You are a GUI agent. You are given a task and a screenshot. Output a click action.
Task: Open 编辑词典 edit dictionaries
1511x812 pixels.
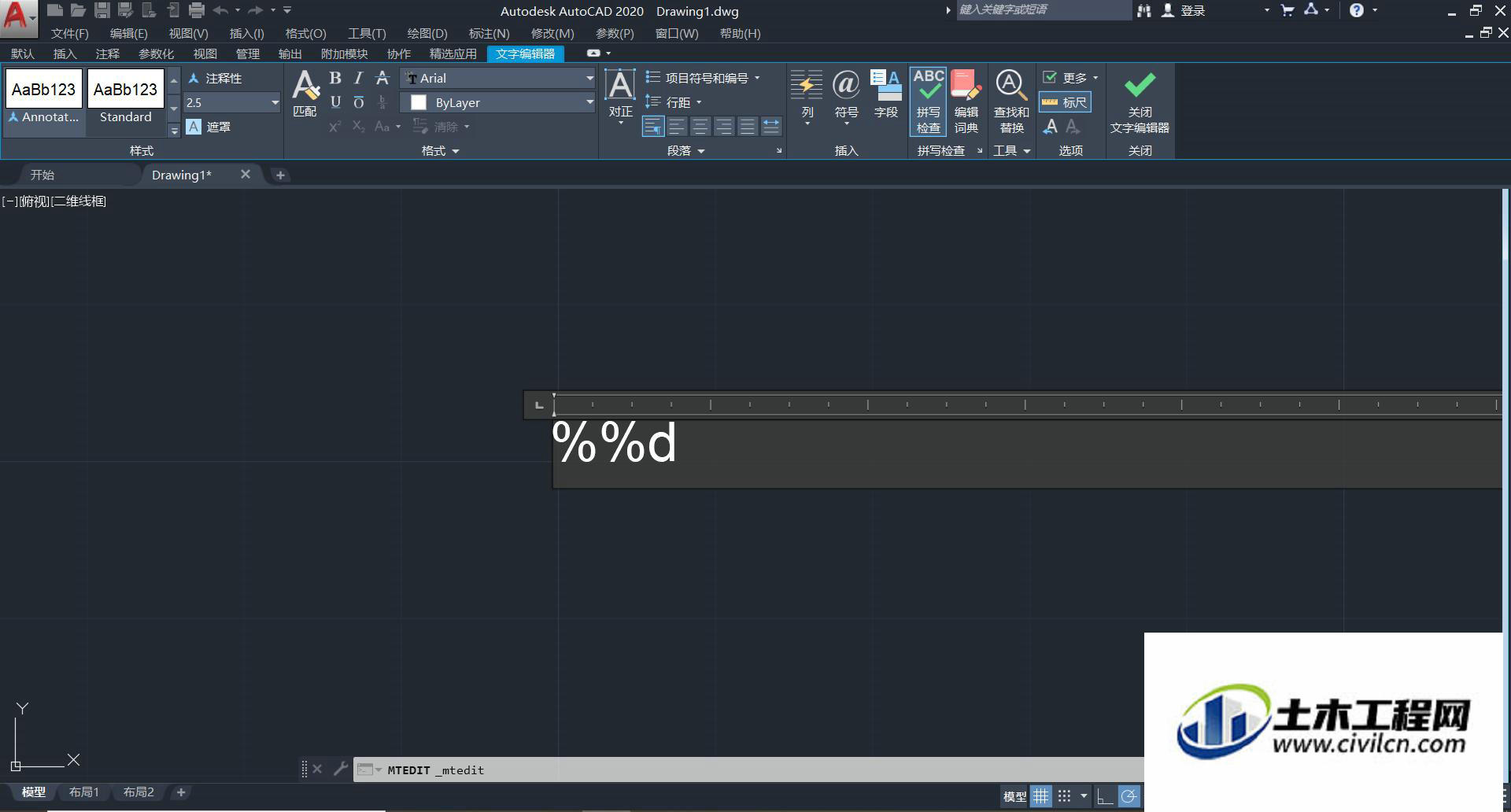pos(966,101)
